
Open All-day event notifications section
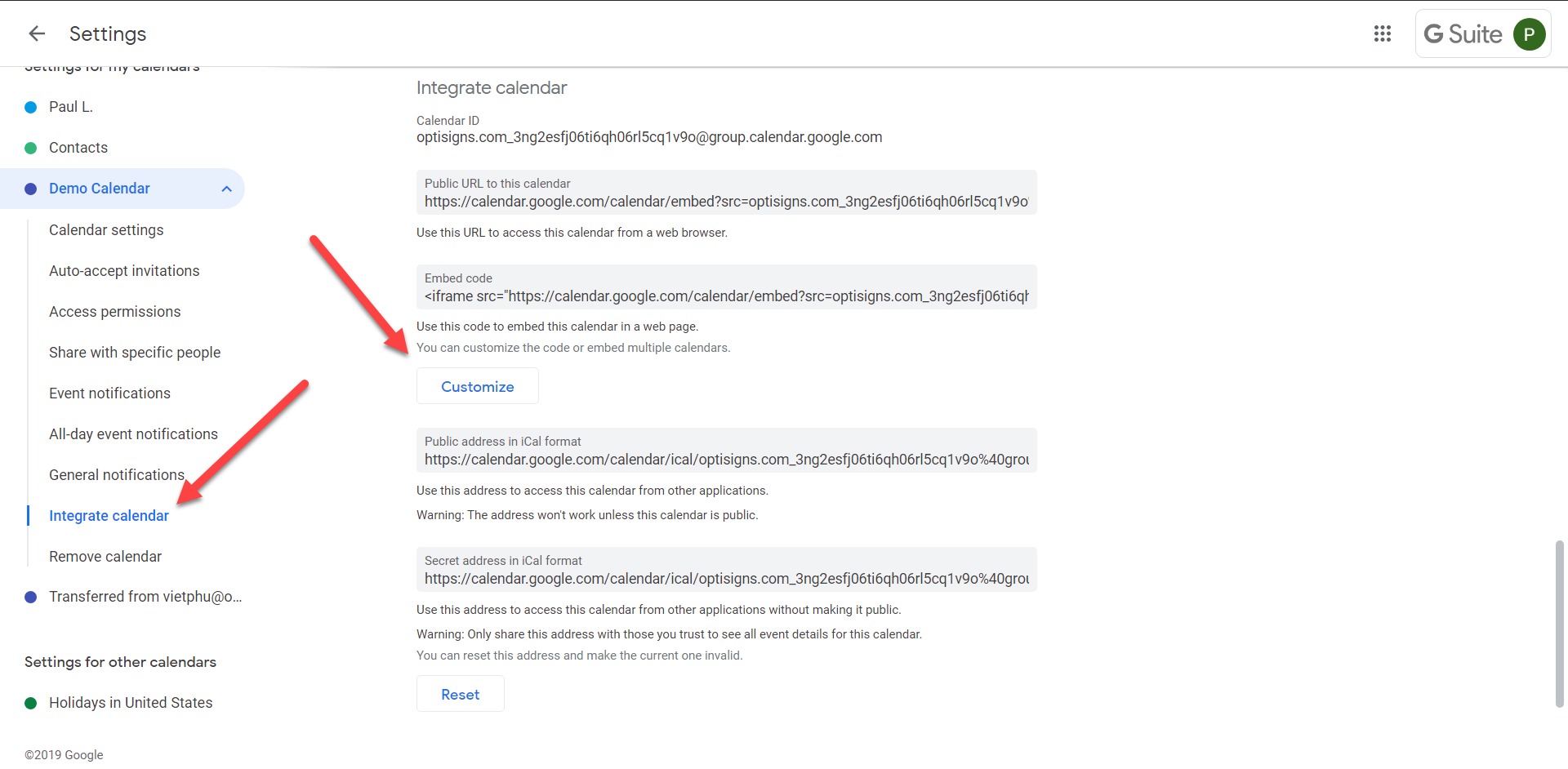point(133,434)
